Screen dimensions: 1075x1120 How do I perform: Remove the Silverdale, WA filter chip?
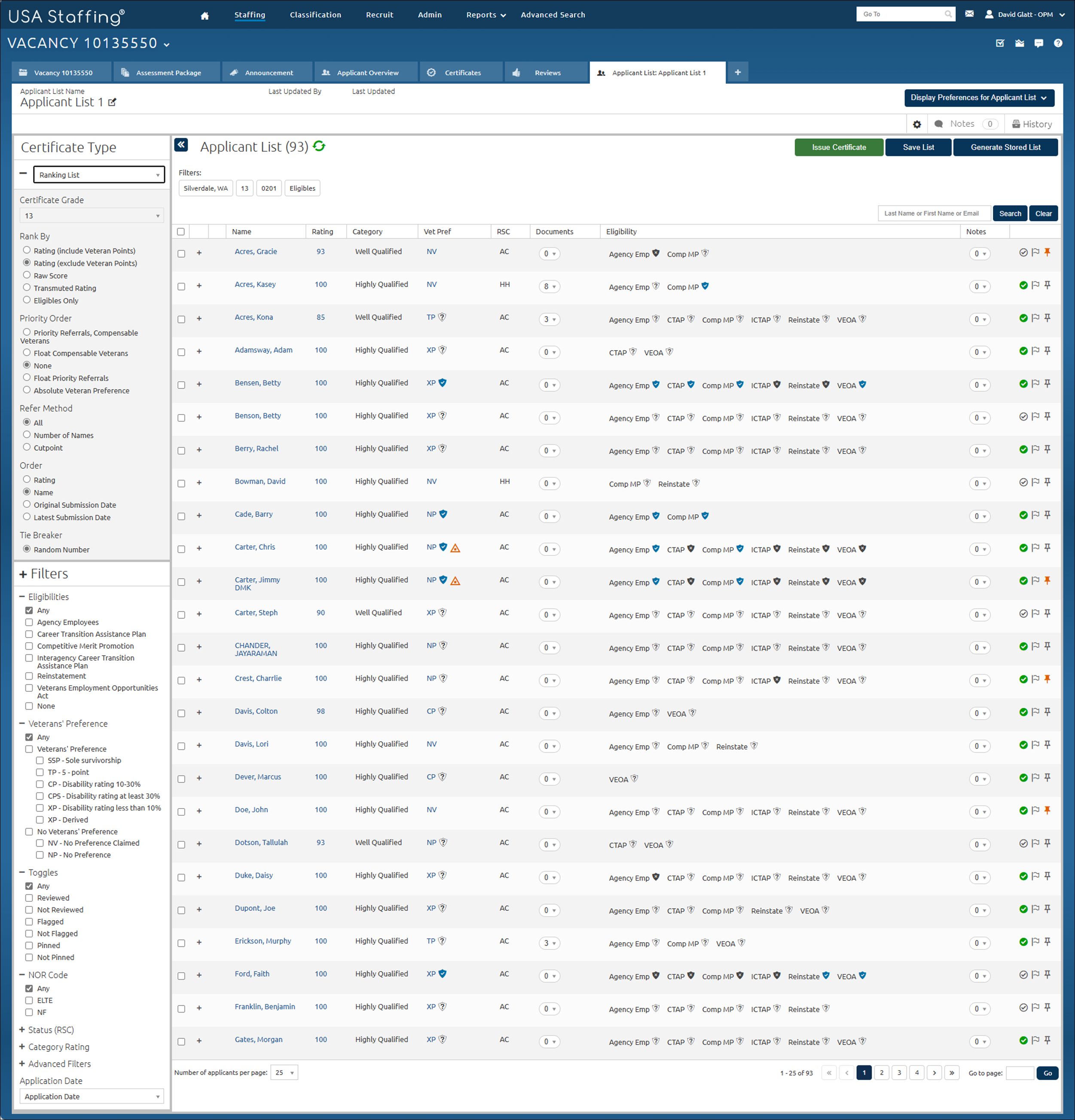coord(206,189)
